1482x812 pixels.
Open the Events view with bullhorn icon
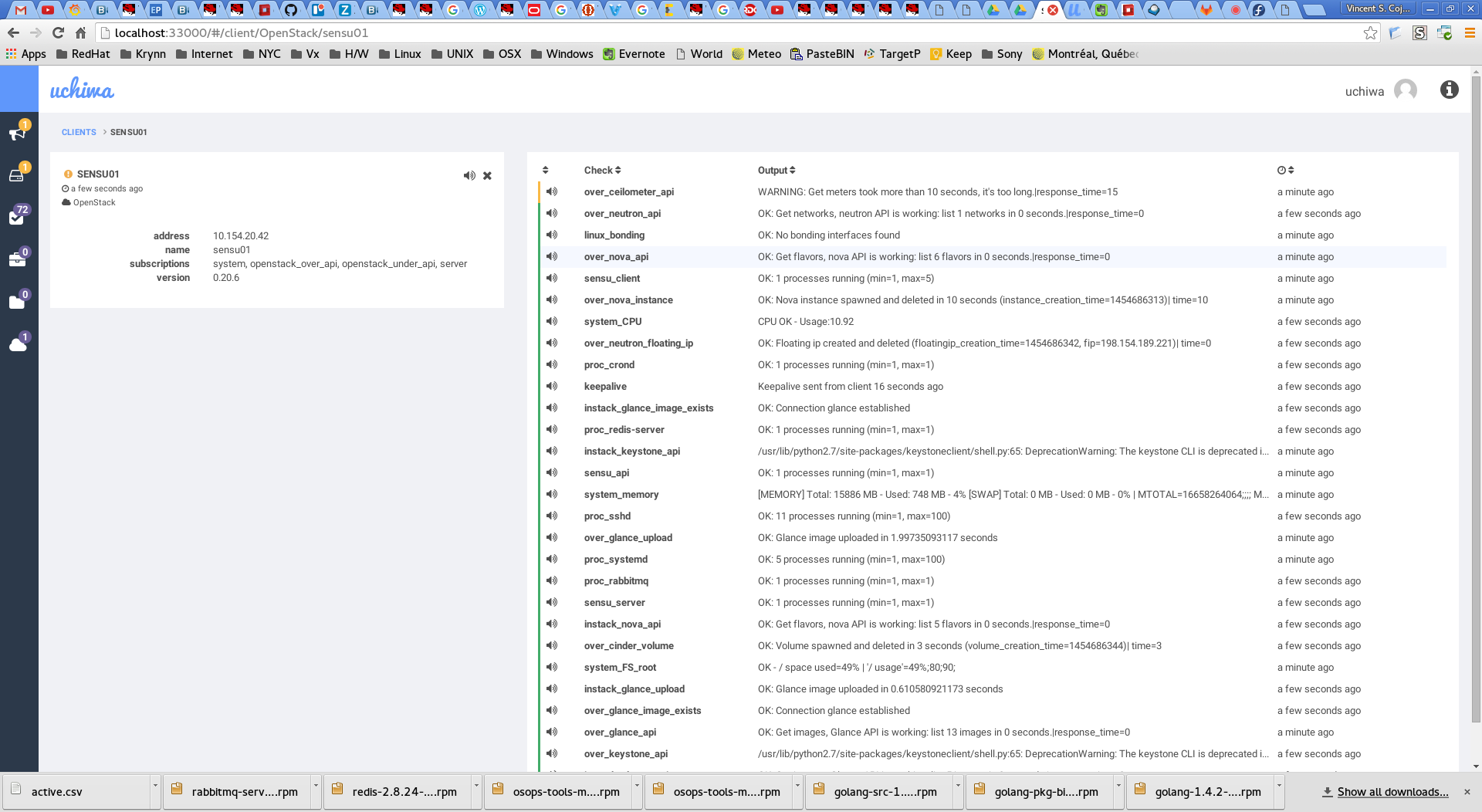pos(18,133)
